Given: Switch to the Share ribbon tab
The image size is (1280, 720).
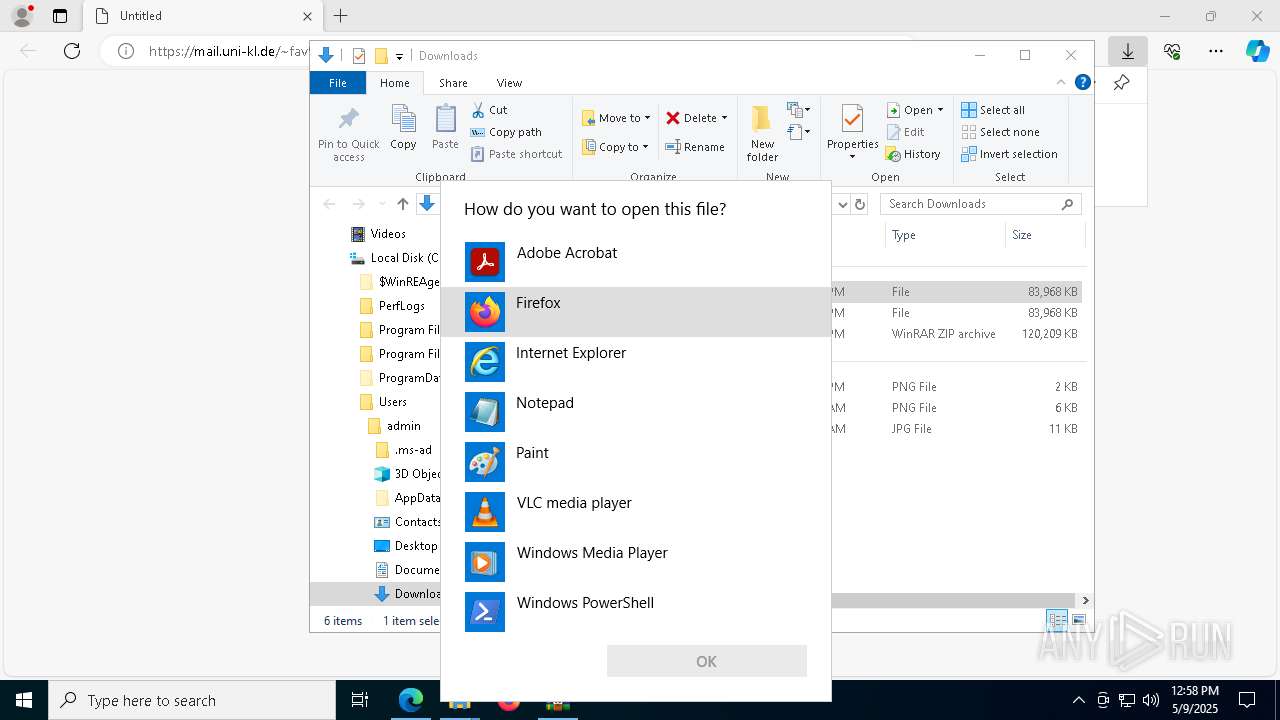Looking at the screenshot, I should coord(453,83).
